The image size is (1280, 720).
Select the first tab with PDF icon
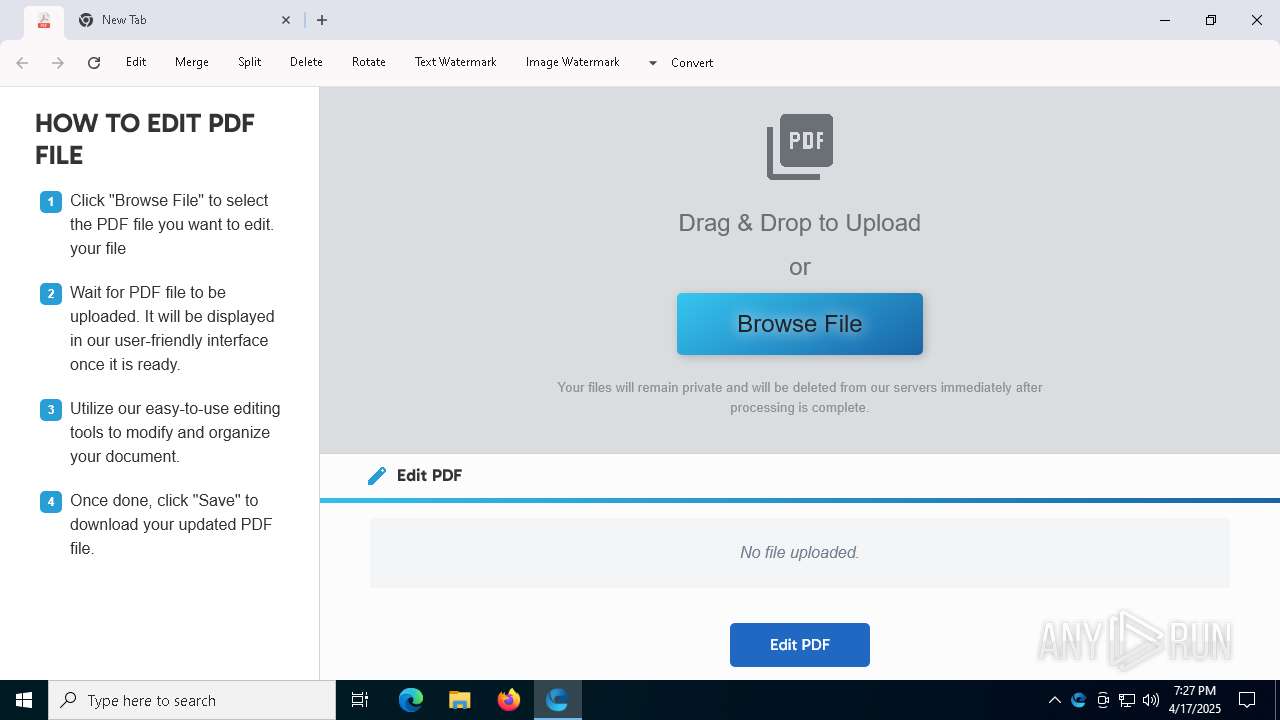point(43,20)
